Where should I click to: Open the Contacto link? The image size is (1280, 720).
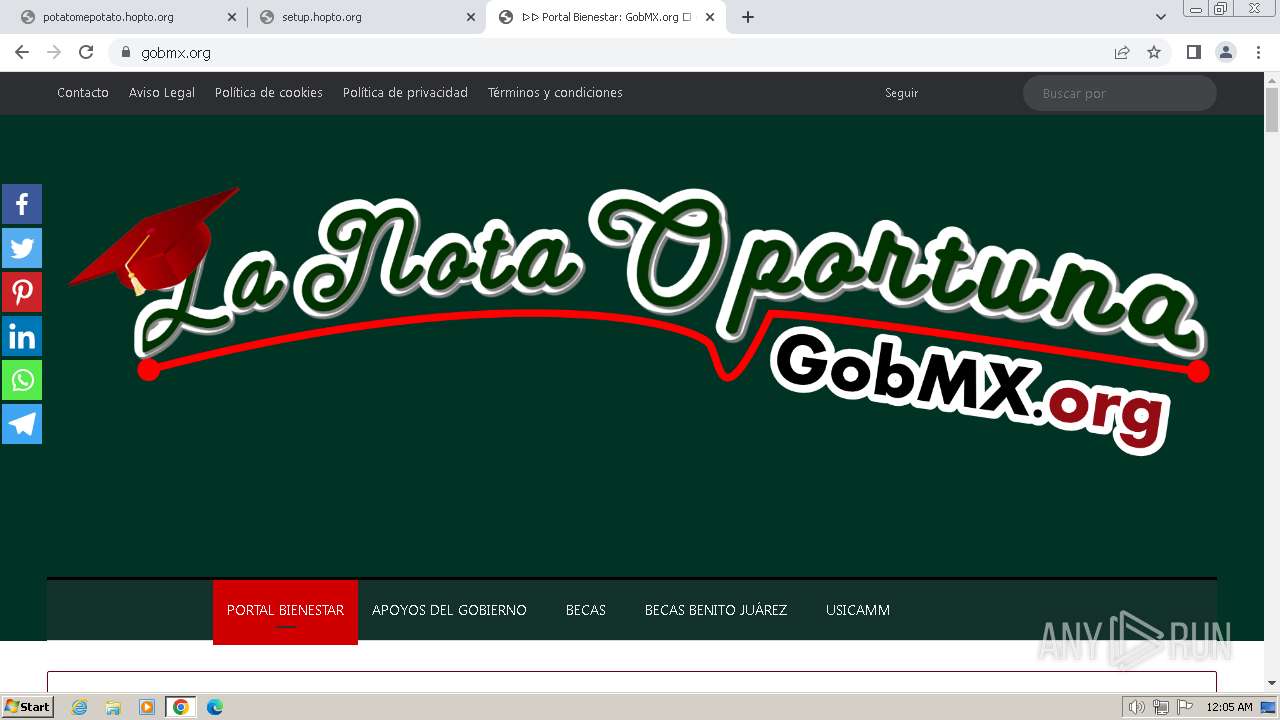coord(83,92)
